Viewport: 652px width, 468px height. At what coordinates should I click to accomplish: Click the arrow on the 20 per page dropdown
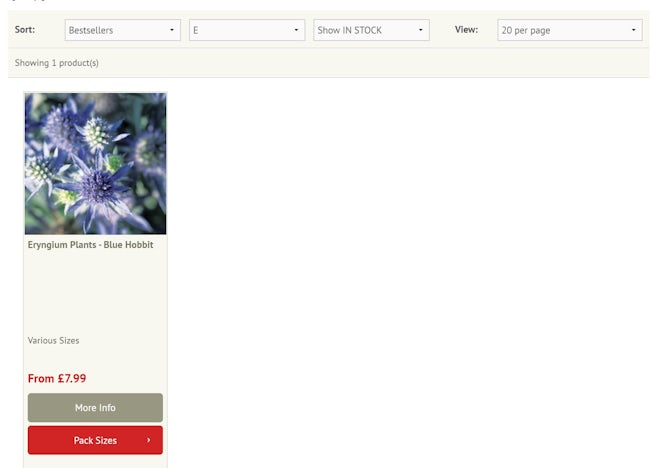634,30
